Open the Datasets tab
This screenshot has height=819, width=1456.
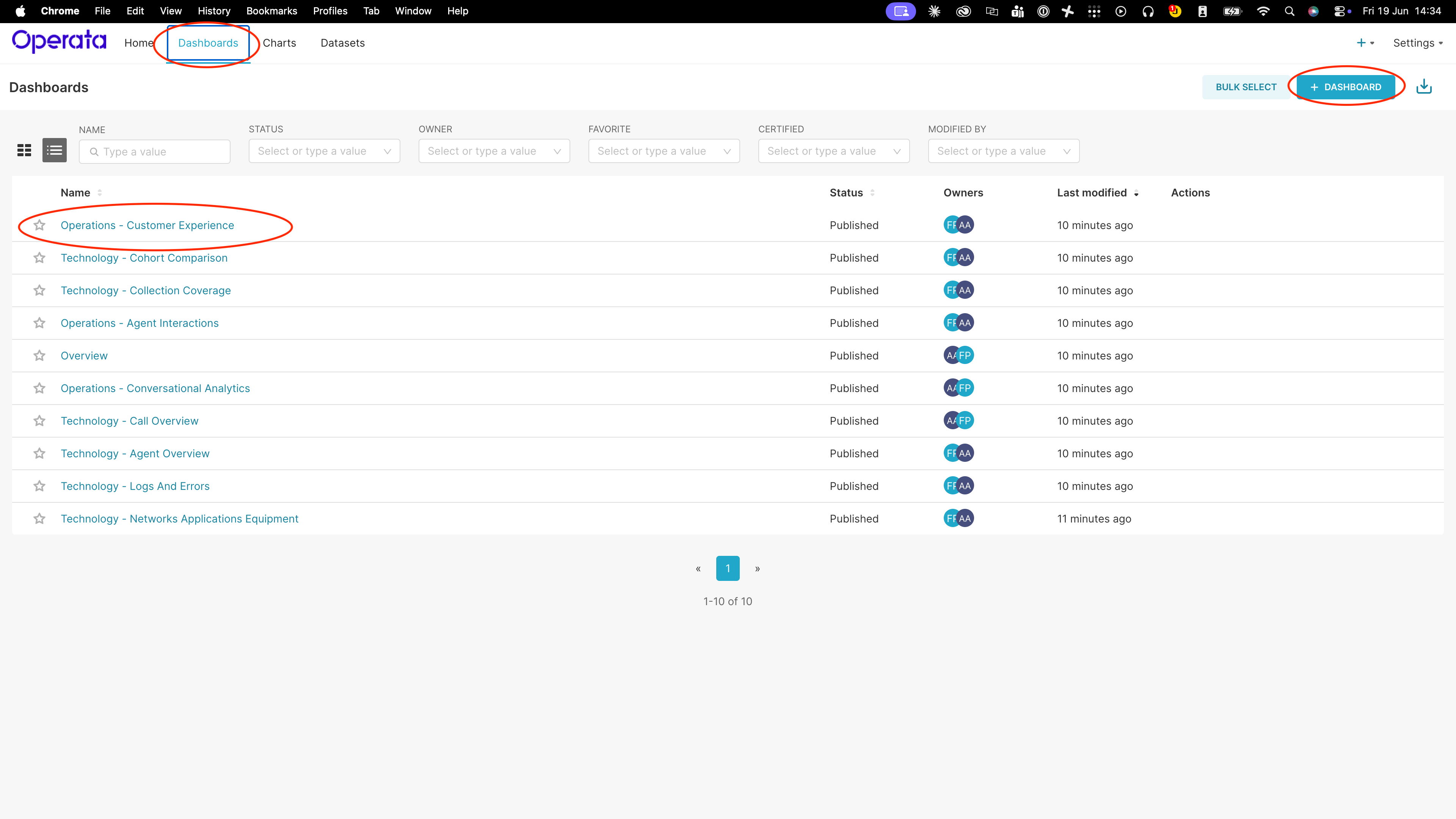click(x=342, y=43)
